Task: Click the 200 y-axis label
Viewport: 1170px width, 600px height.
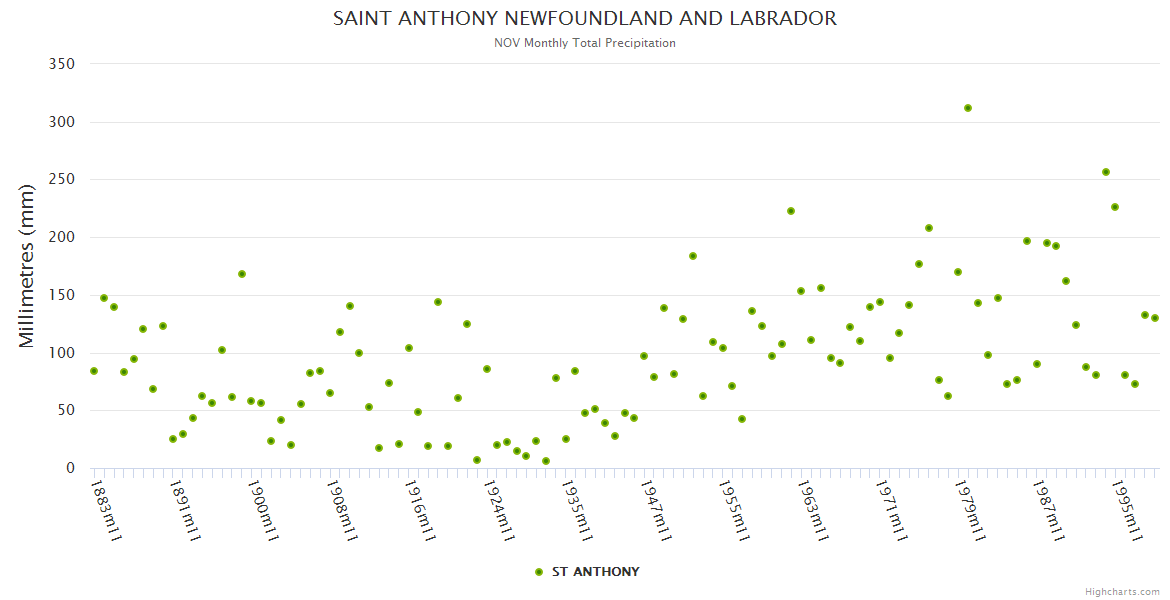Action: [x=62, y=237]
